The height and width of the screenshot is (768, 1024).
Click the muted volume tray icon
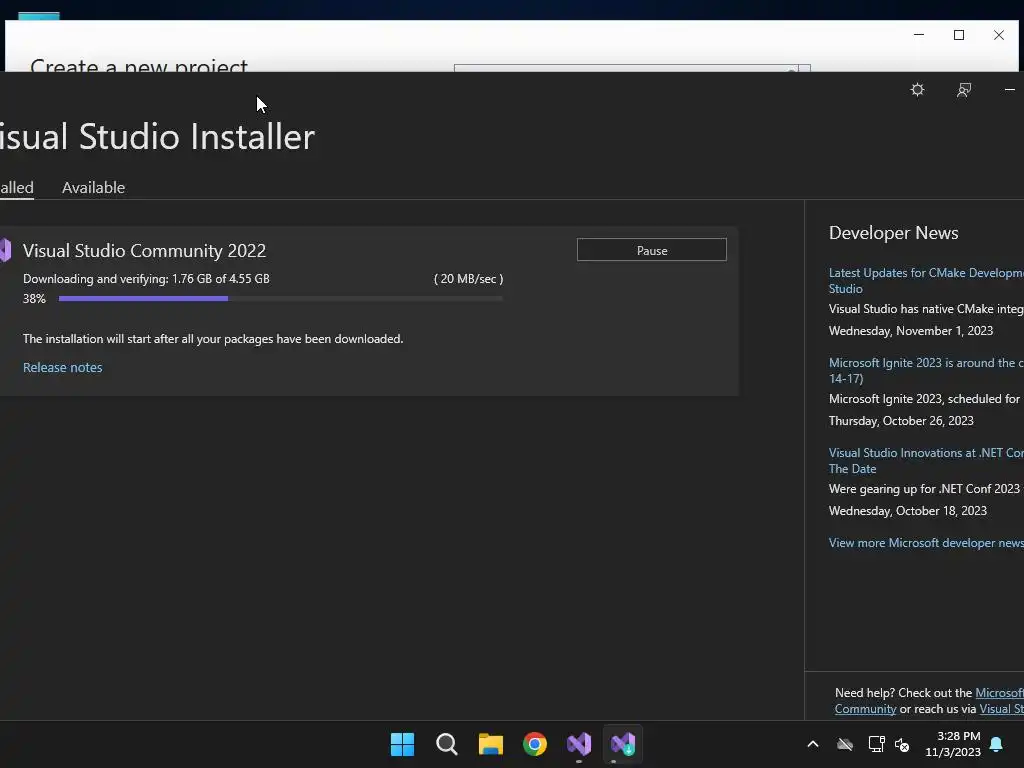click(x=902, y=744)
